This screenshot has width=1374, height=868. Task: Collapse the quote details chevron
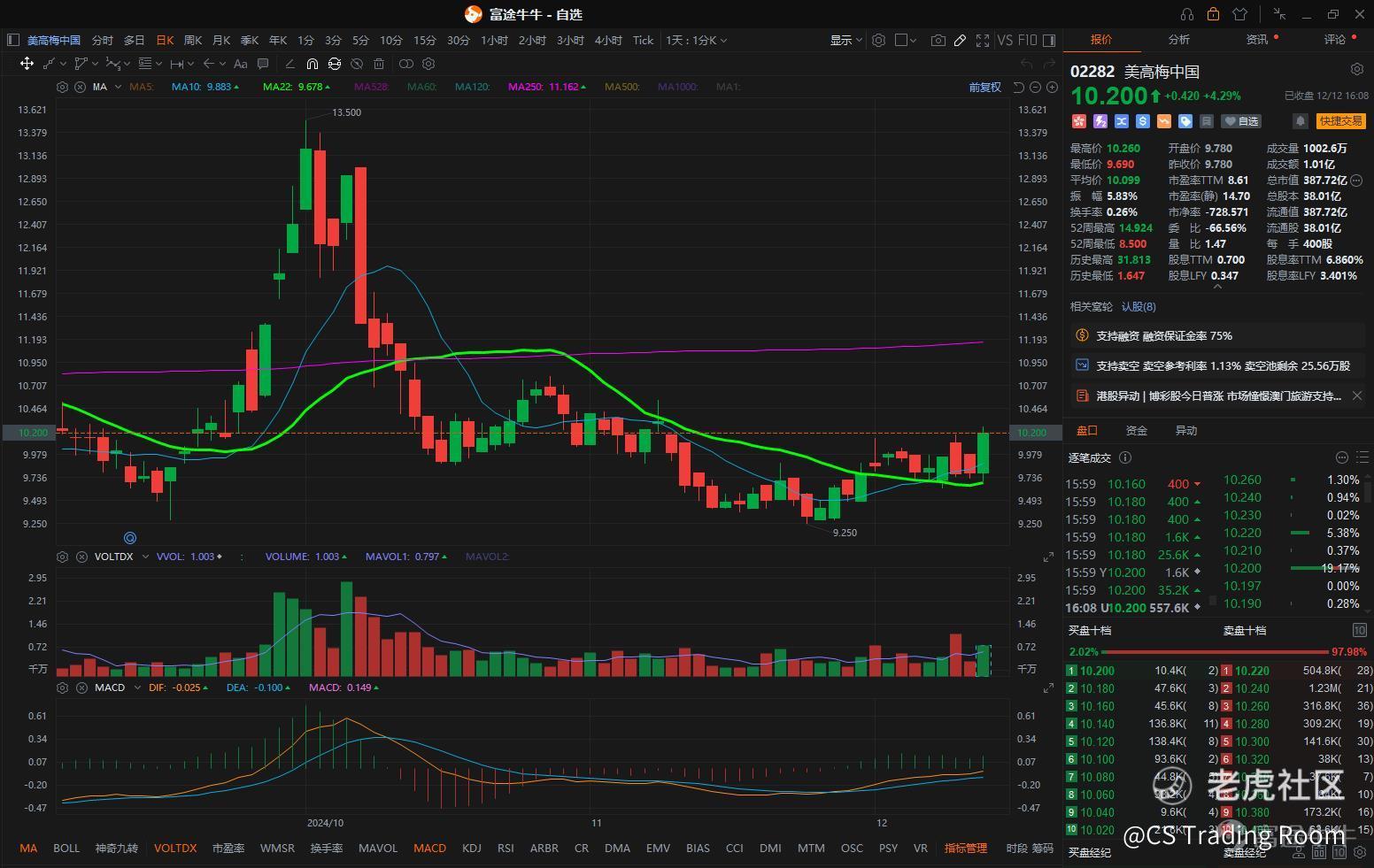click(x=1217, y=286)
